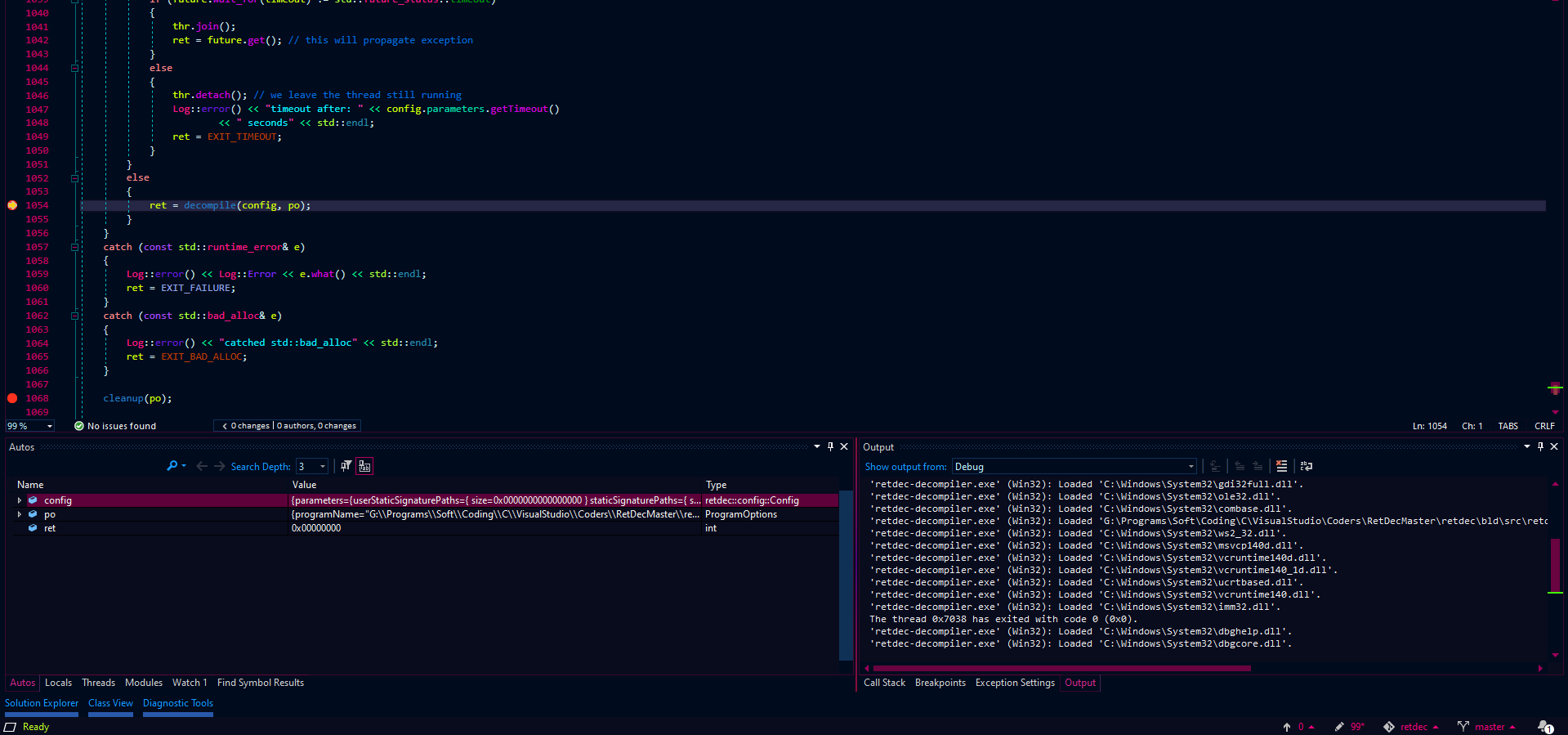Image resolution: width=1568 pixels, height=735 pixels.
Task: Go to previous message in Output toolbar
Action: (x=1240, y=466)
